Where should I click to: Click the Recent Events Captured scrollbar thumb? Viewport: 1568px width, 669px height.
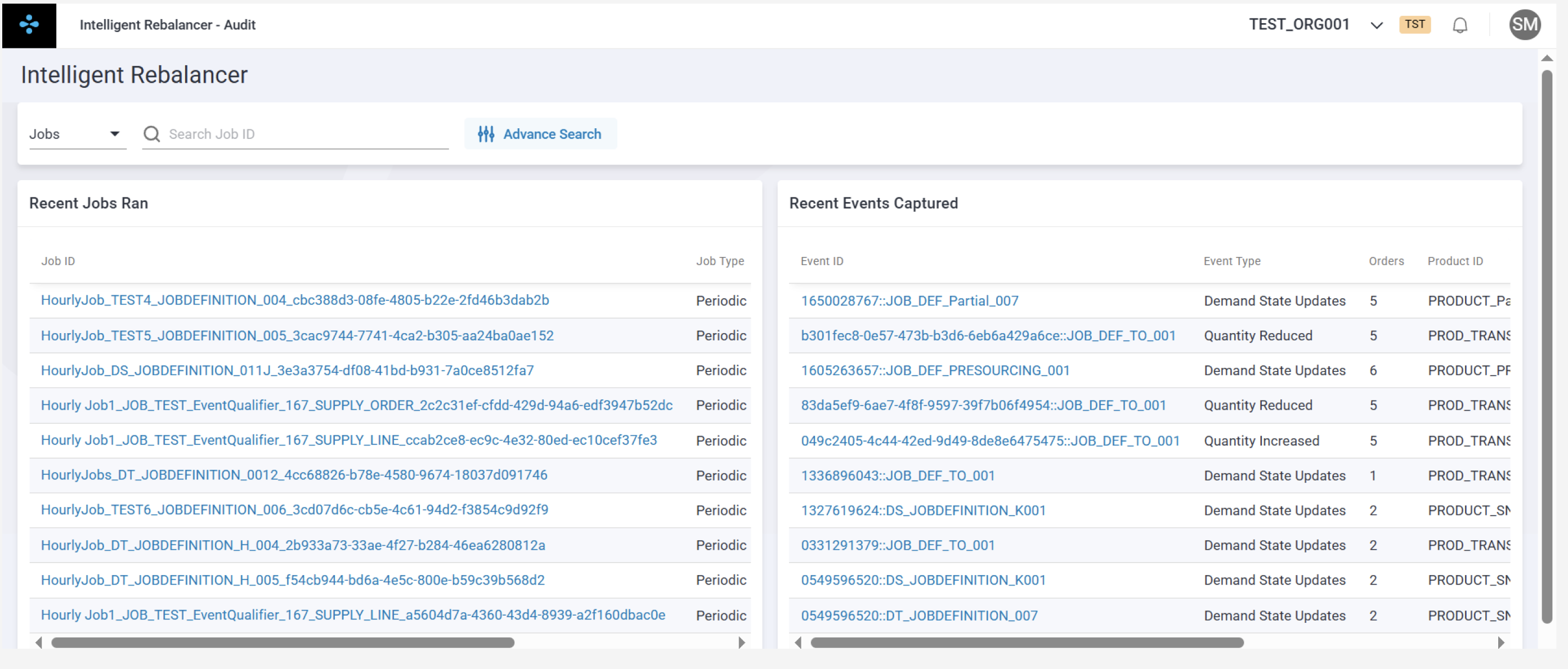[x=1028, y=642]
